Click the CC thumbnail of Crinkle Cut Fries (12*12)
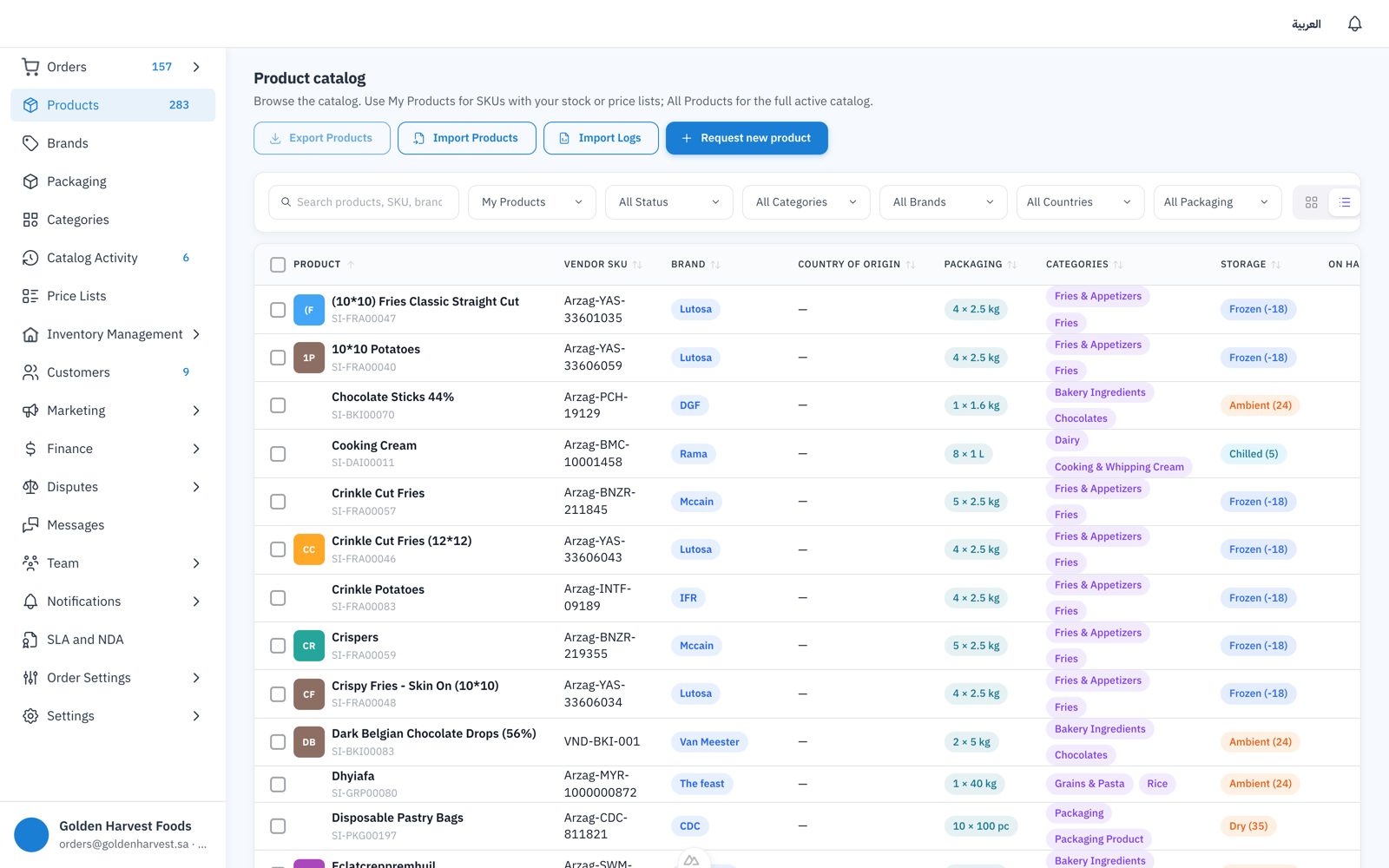The height and width of the screenshot is (868, 1389). click(309, 549)
